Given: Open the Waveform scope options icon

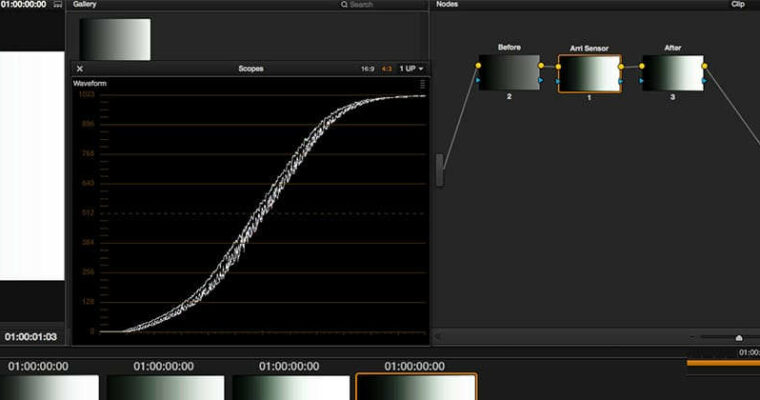Looking at the screenshot, I should [x=422, y=84].
